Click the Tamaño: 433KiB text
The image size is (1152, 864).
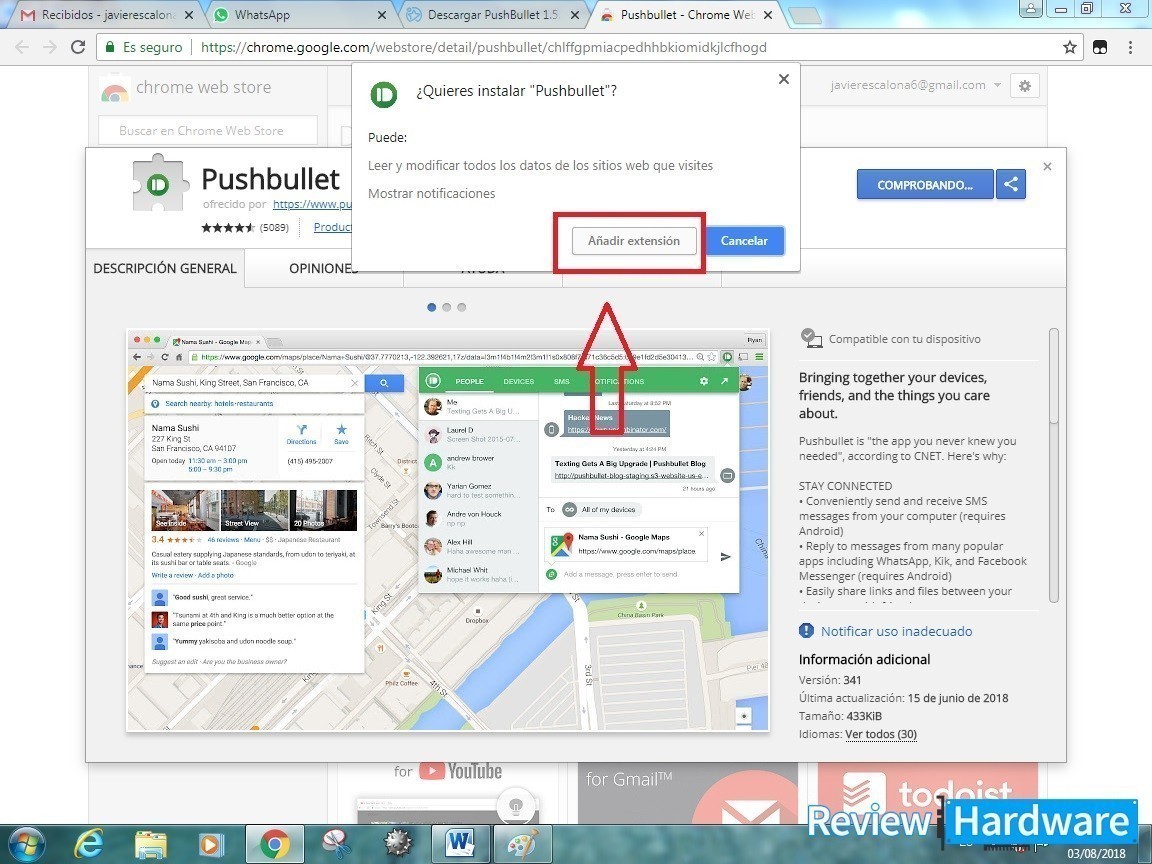pyautogui.click(x=840, y=716)
